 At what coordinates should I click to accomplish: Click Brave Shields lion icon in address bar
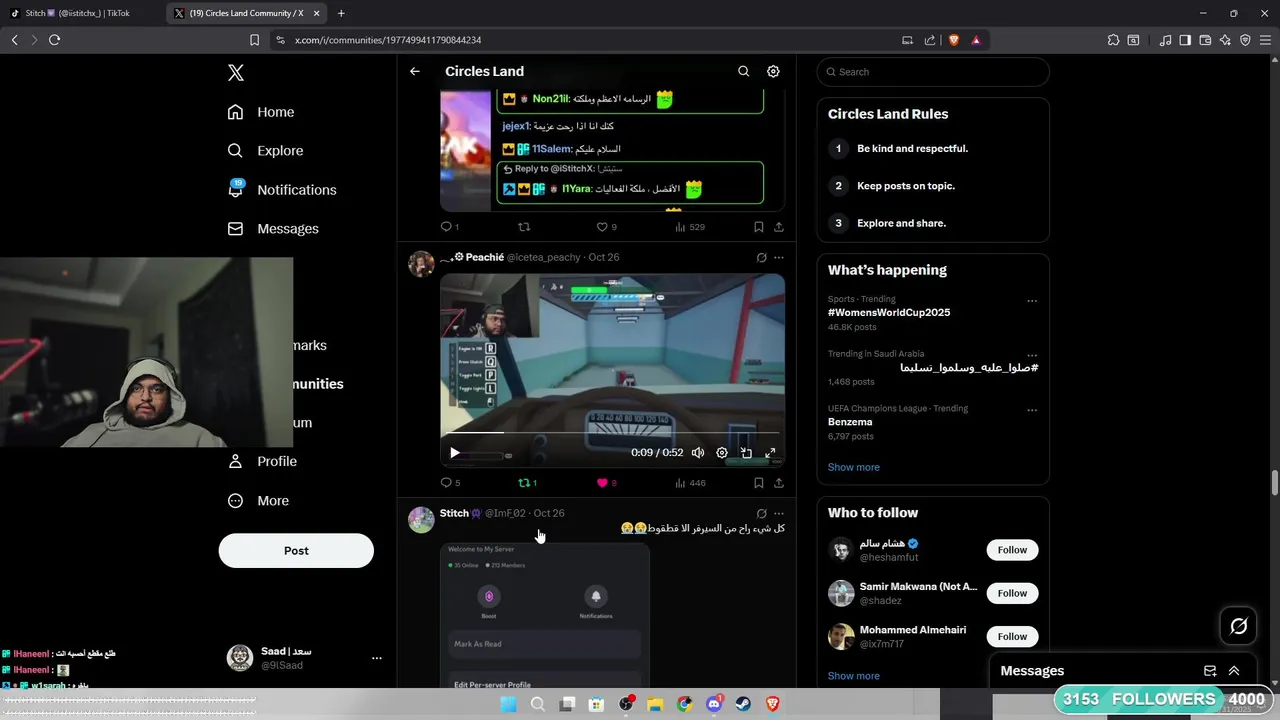coord(954,40)
